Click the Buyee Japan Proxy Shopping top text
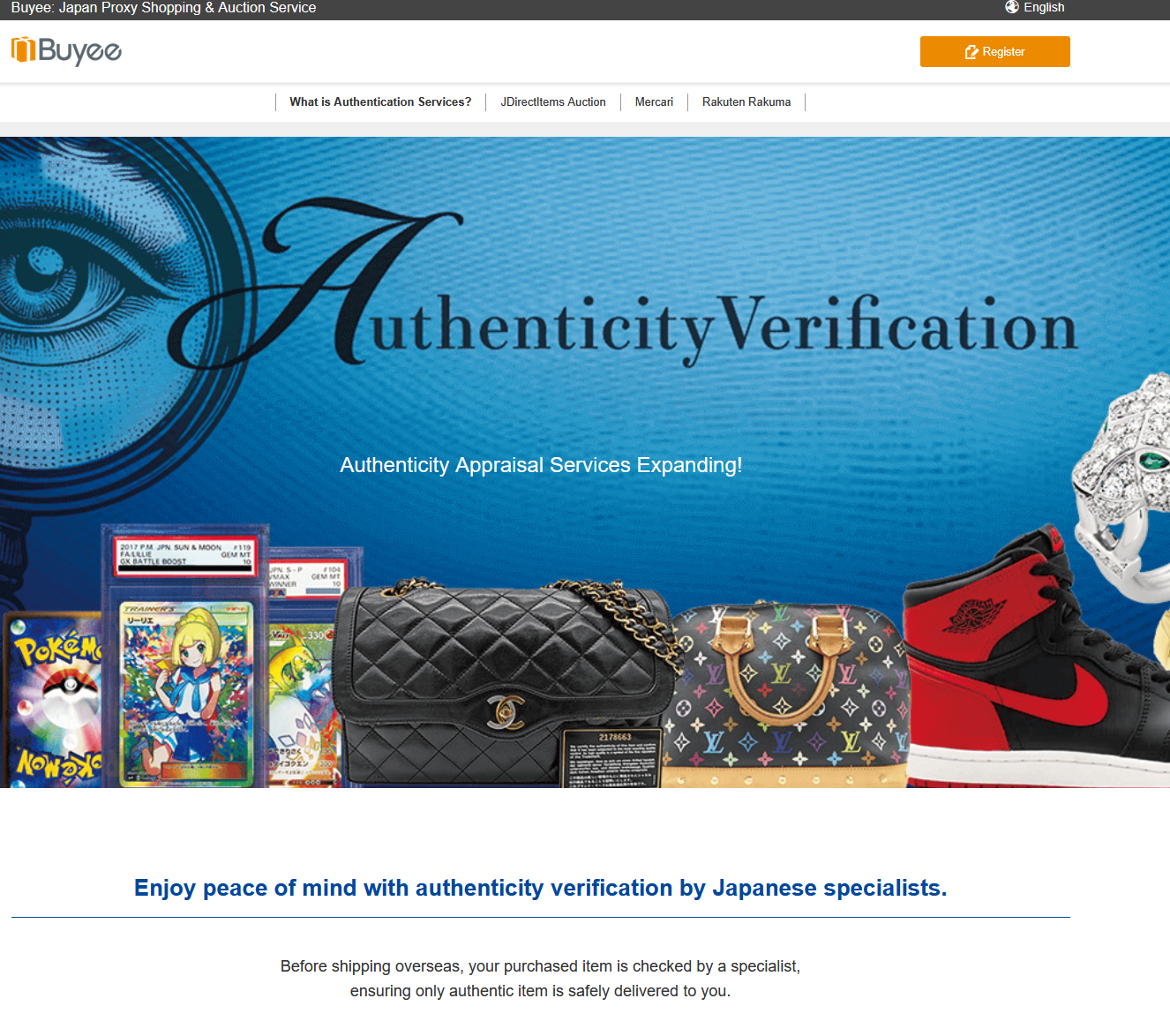Image resolution: width=1170 pixels, height=1036 pixels. click(x=163, y=8)
